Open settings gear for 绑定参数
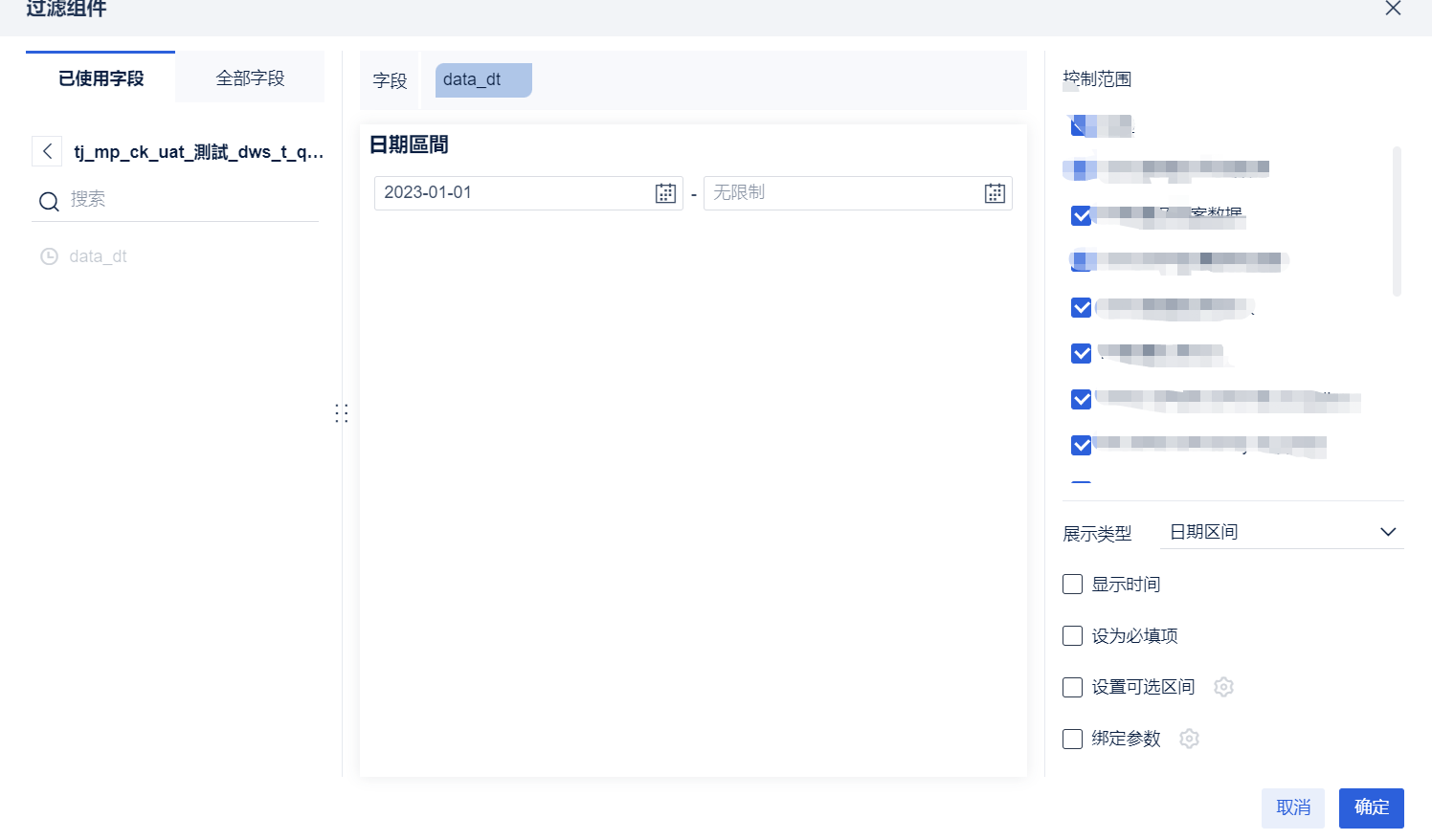Viewport: 1432px width, 840px height. [x=1189, y=739]
